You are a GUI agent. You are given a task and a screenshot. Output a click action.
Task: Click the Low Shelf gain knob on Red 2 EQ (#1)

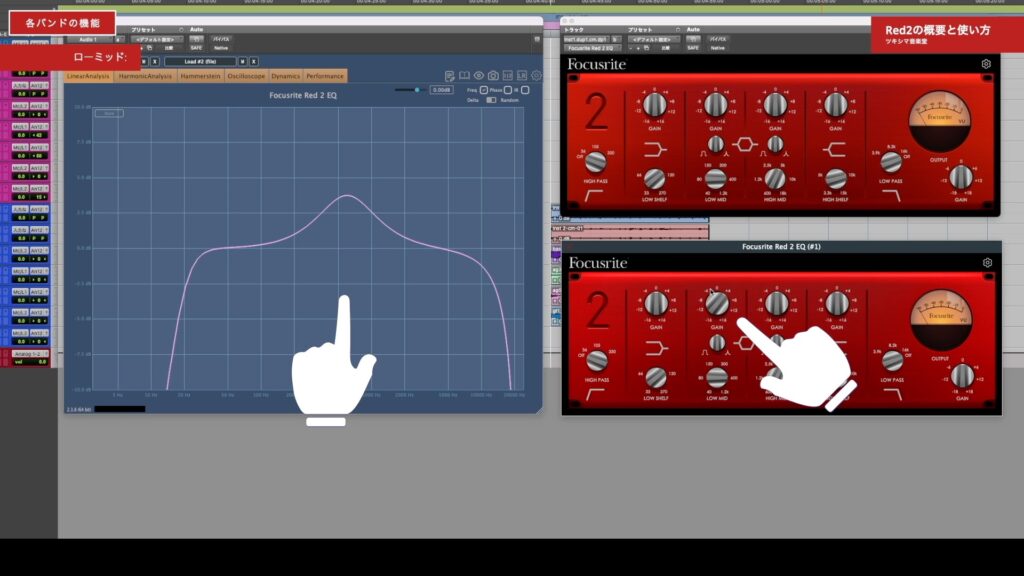pyautogui.click(x=656, y=303)
